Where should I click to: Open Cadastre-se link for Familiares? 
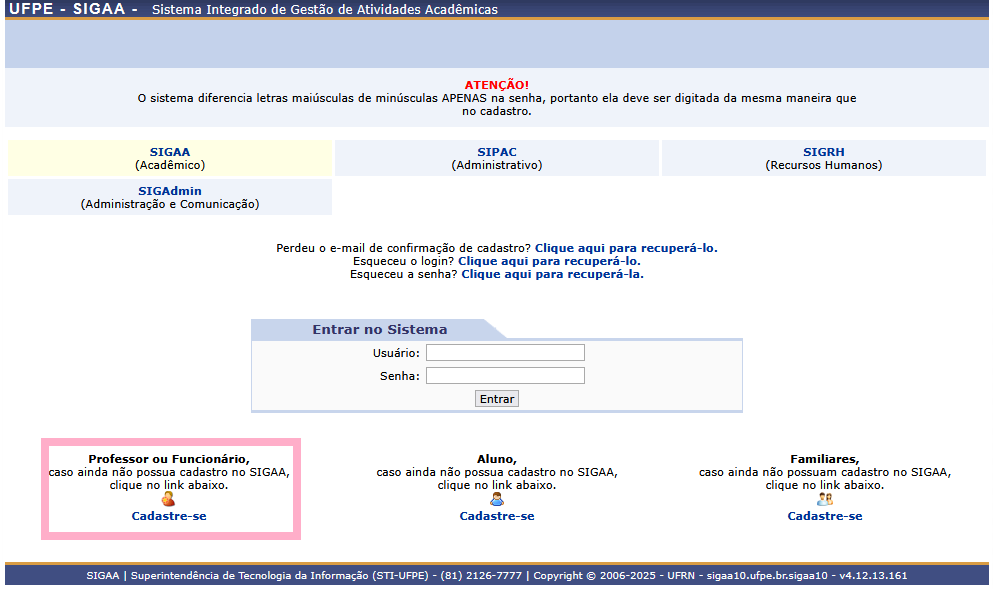825,516
